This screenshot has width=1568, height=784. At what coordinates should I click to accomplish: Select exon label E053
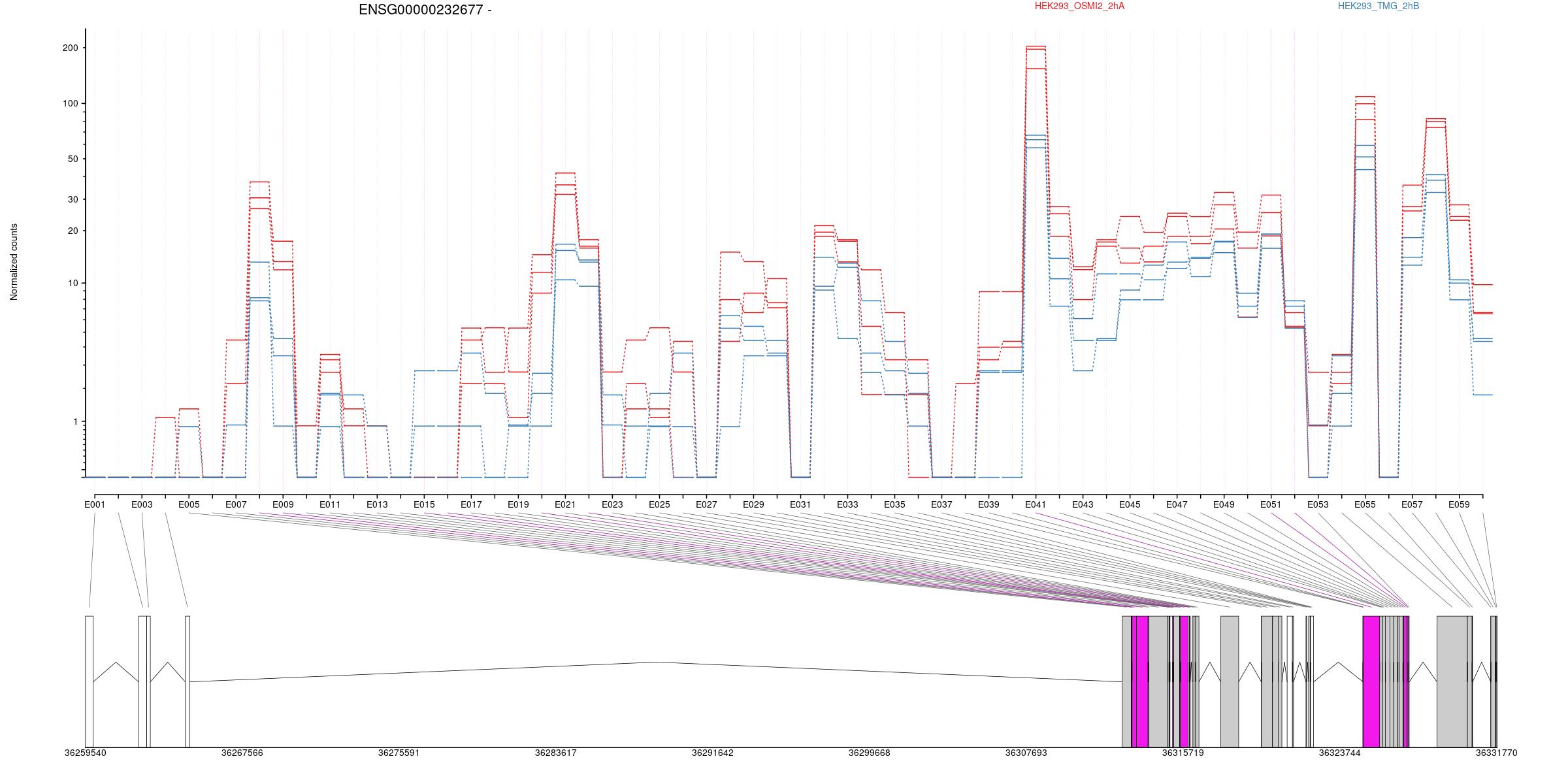point(1318,504)
